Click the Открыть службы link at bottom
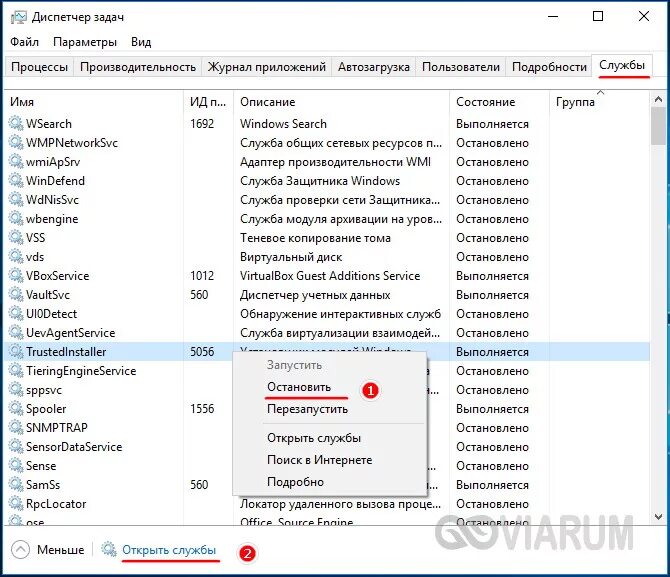The height and width of the screenshot is (577, 670). tap(169, 550)
